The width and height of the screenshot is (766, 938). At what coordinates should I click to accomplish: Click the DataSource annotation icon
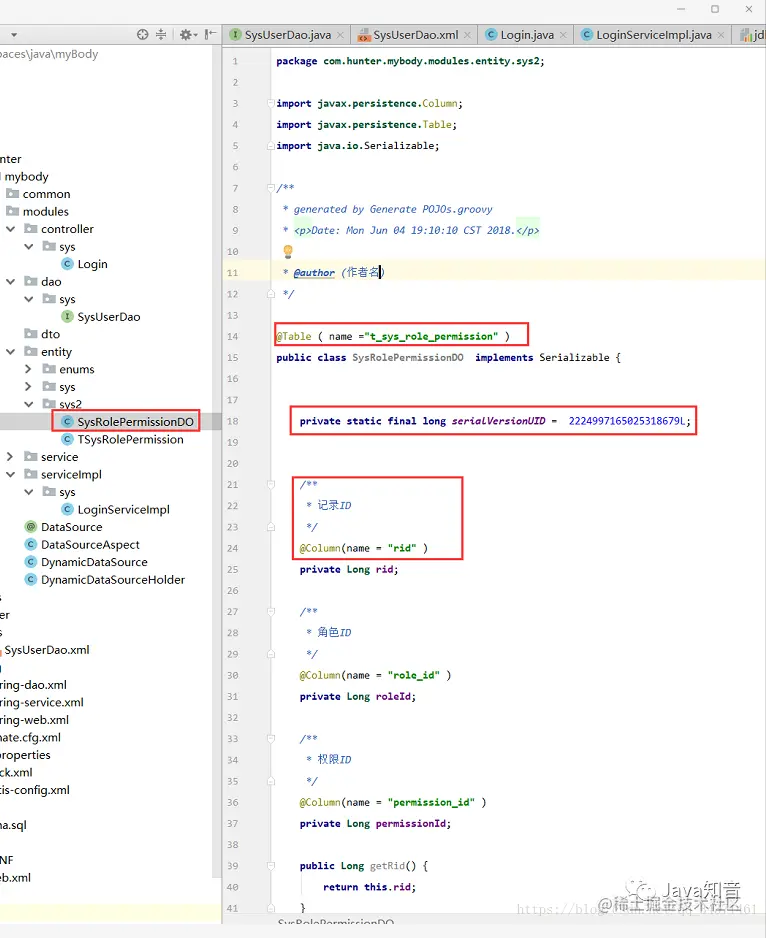click(x=31, y=527)
